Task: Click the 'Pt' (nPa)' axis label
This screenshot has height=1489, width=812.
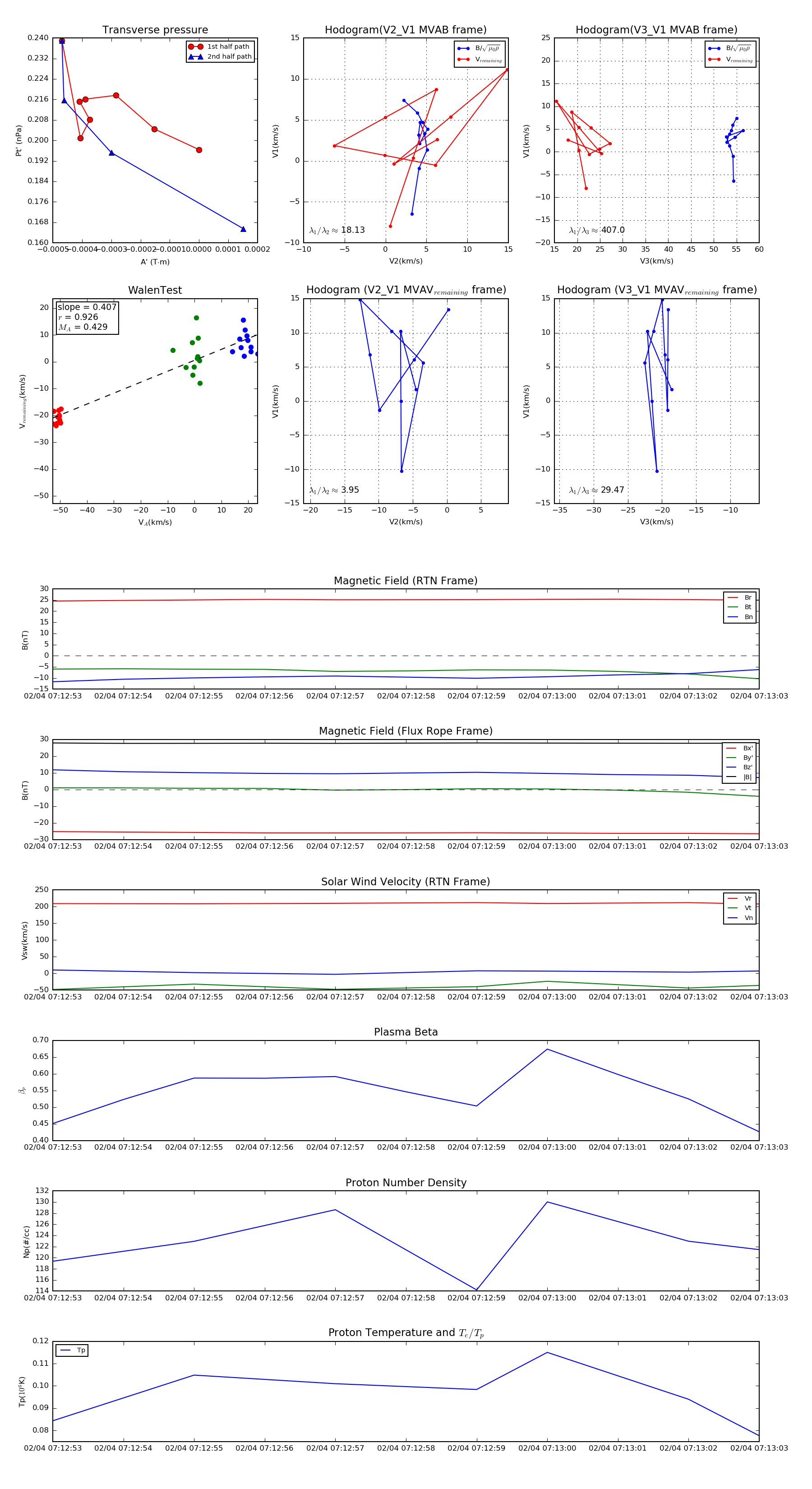Action: [x=18, y=140]
